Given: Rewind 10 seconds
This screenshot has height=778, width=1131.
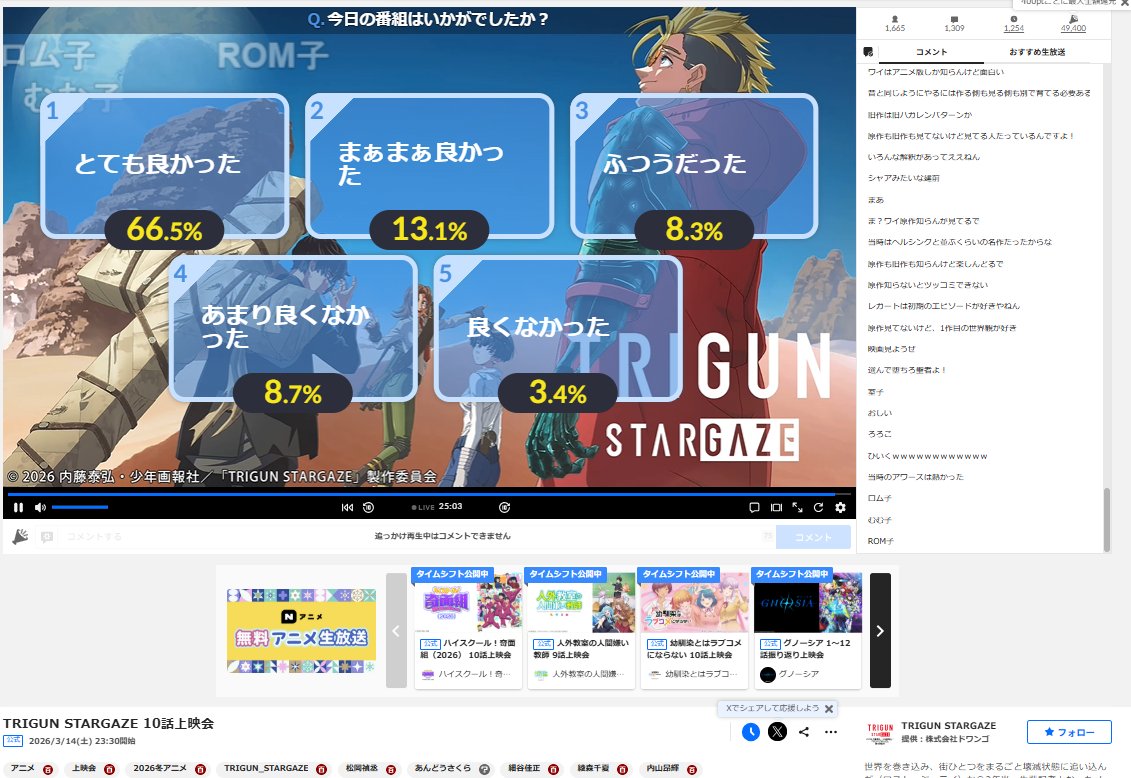Looking at the screenshot, I should coord(369,508).
